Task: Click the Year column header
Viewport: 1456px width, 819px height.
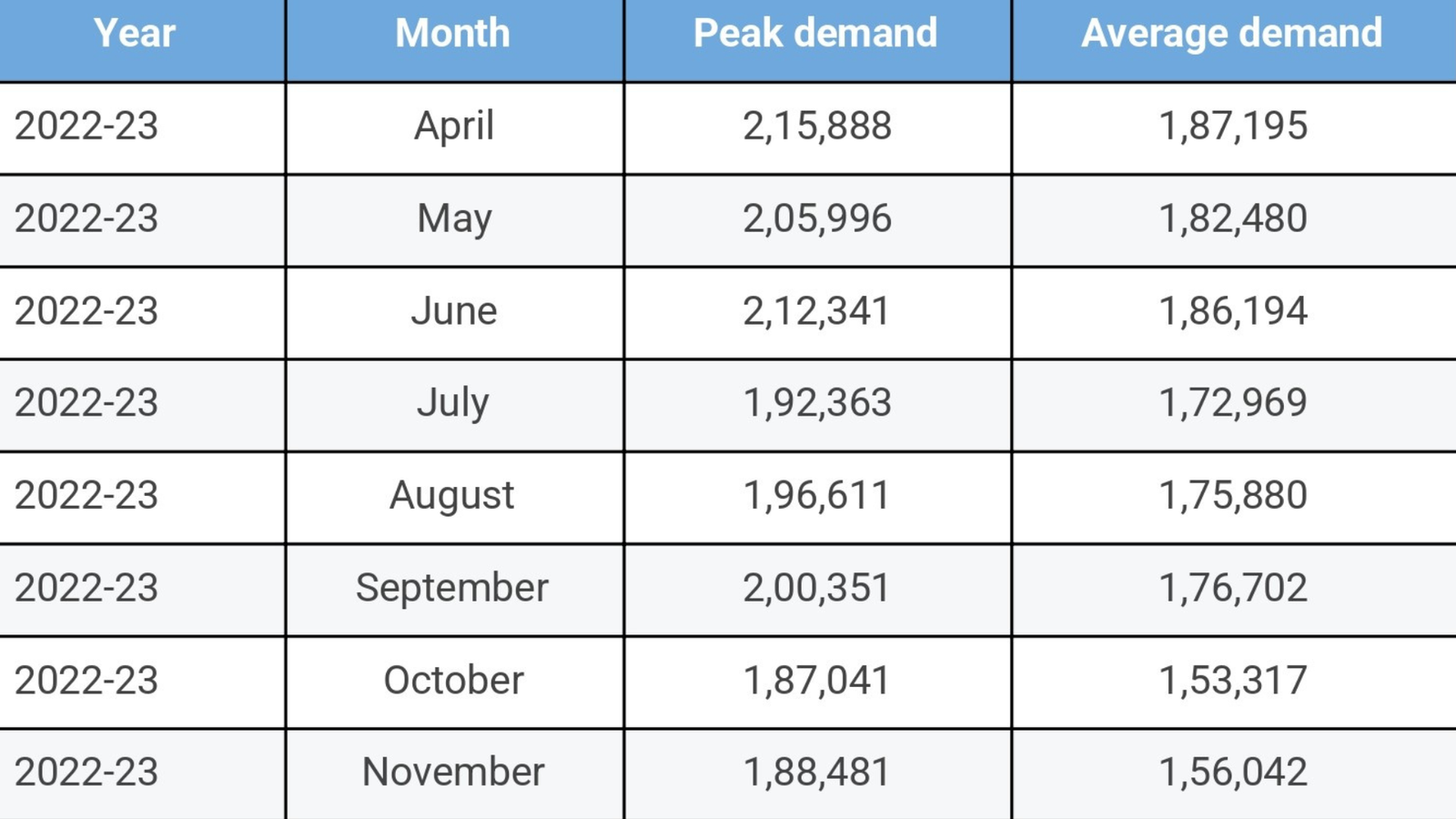Action: 134,34
